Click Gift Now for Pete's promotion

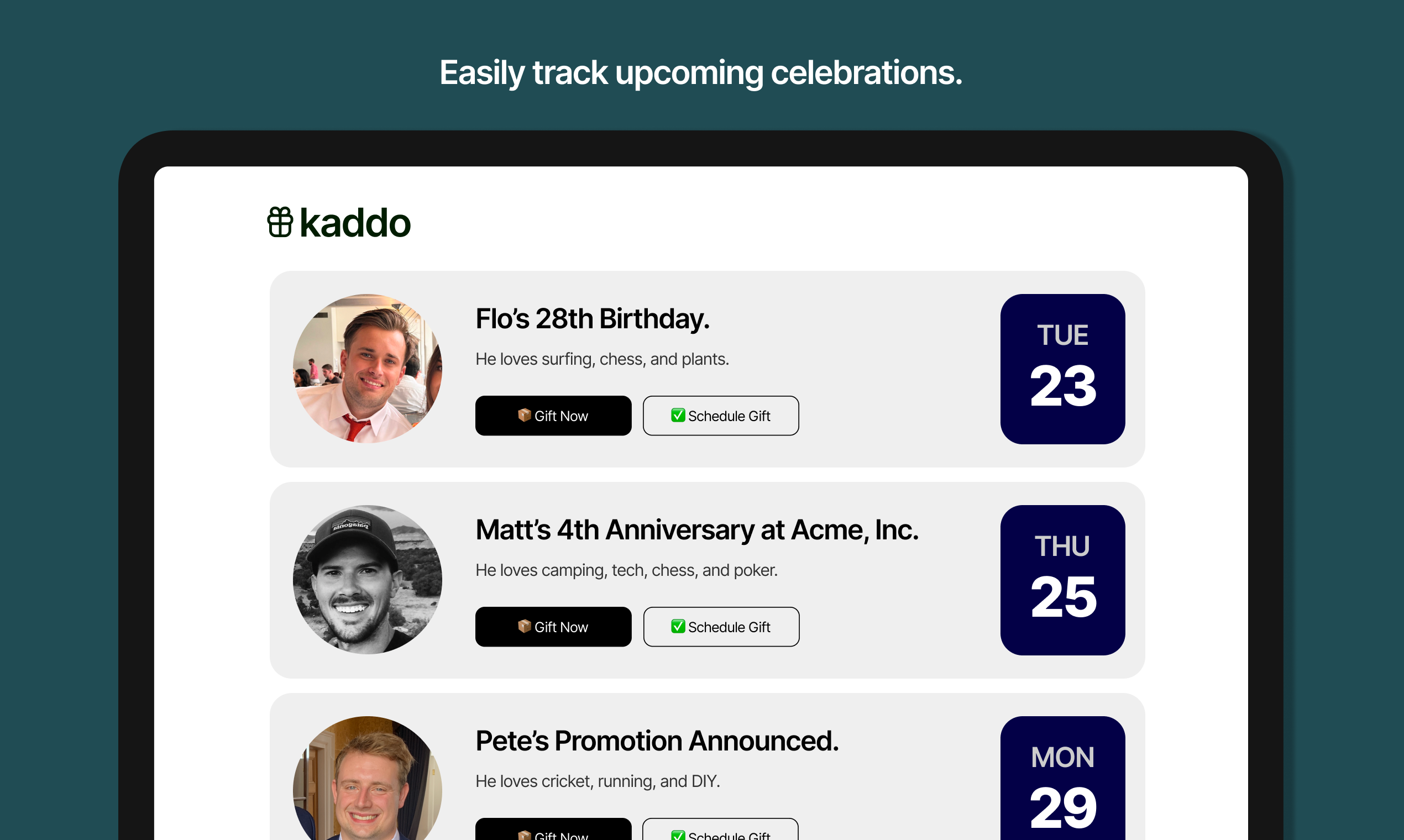pos(553,830)
